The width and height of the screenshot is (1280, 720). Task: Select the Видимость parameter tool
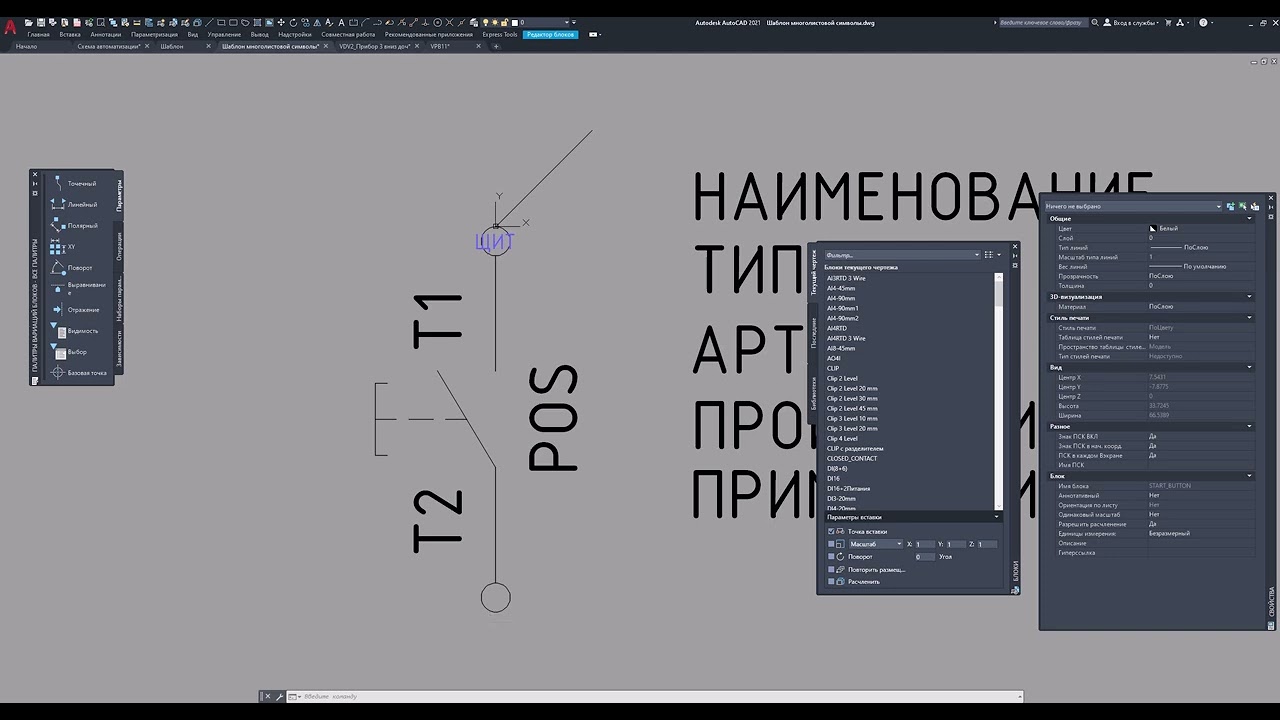tap(75, 330)
